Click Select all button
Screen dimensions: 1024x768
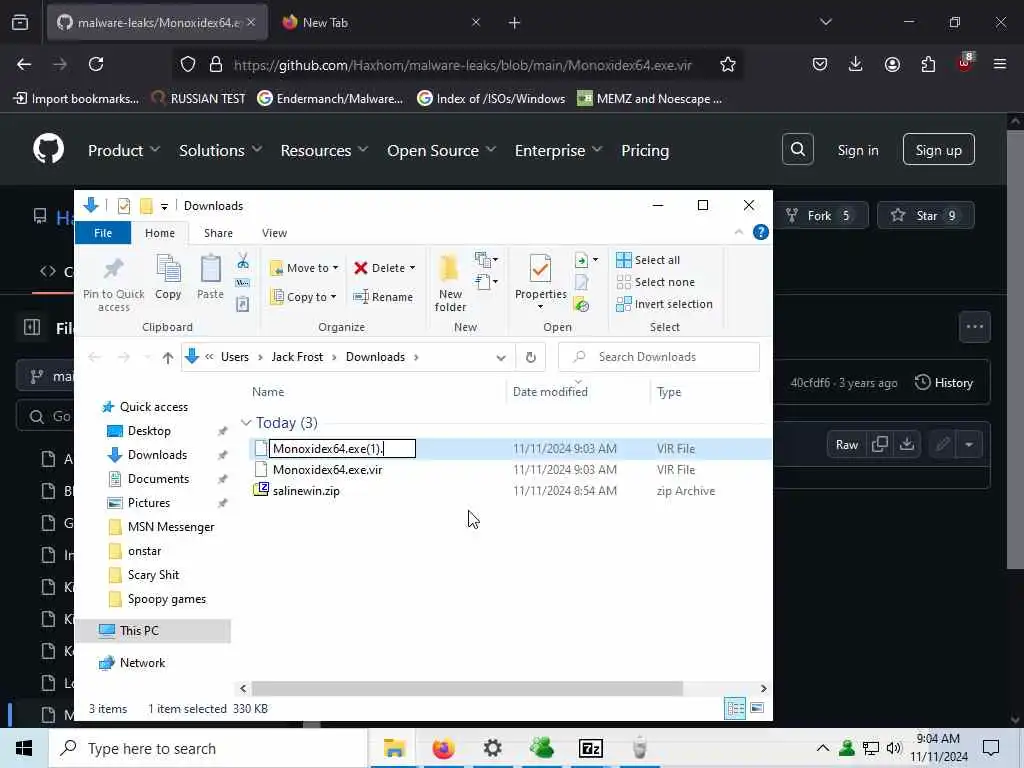point(648,260)
